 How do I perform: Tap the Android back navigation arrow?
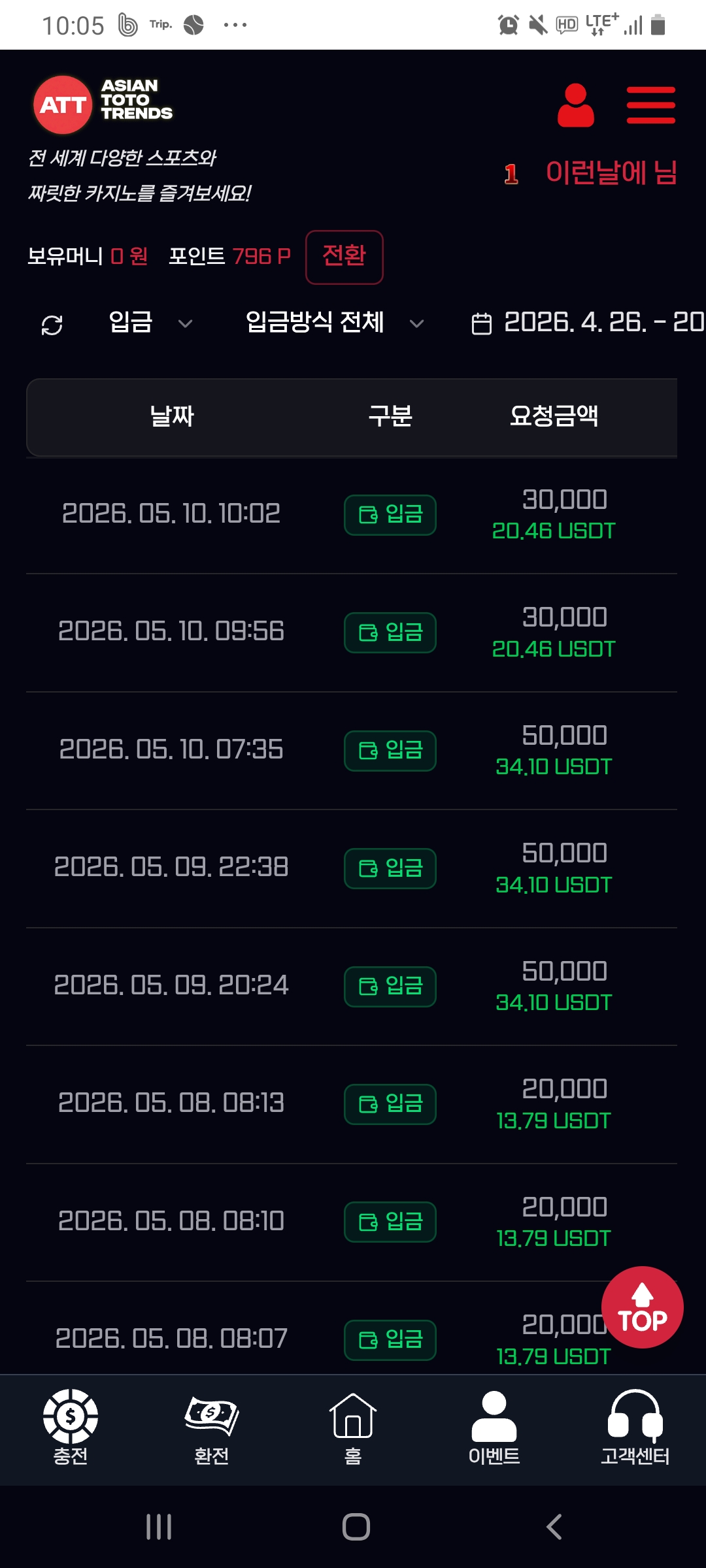[x=554, y=1527]
